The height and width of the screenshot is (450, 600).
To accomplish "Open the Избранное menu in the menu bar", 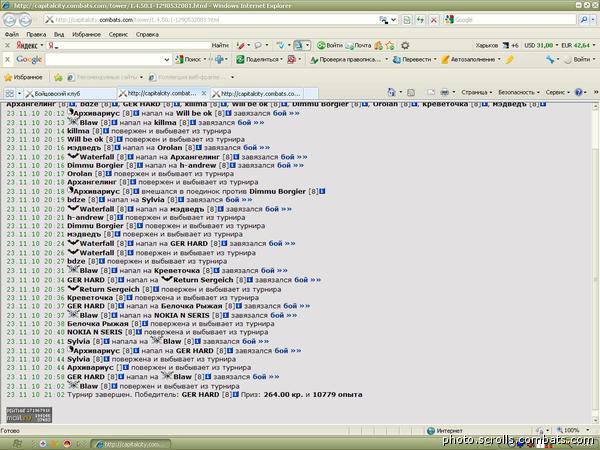I will (86, 34).
